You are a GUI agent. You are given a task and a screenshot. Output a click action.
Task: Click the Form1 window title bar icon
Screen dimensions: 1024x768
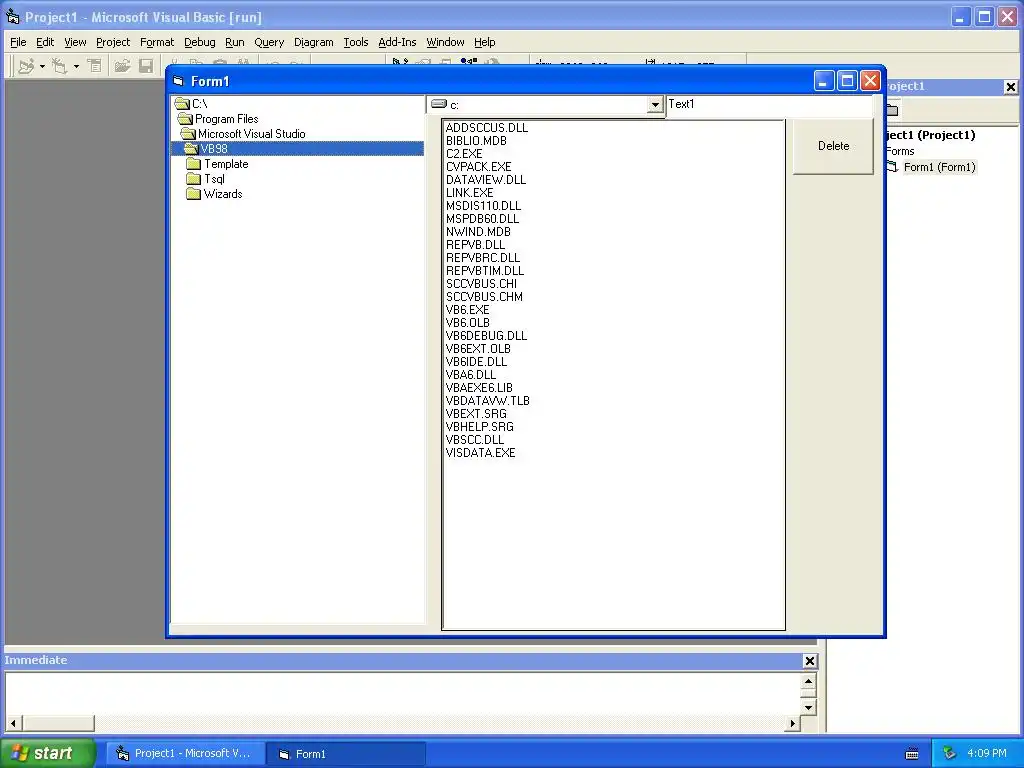pyautogui.click(x=178, y=81)
